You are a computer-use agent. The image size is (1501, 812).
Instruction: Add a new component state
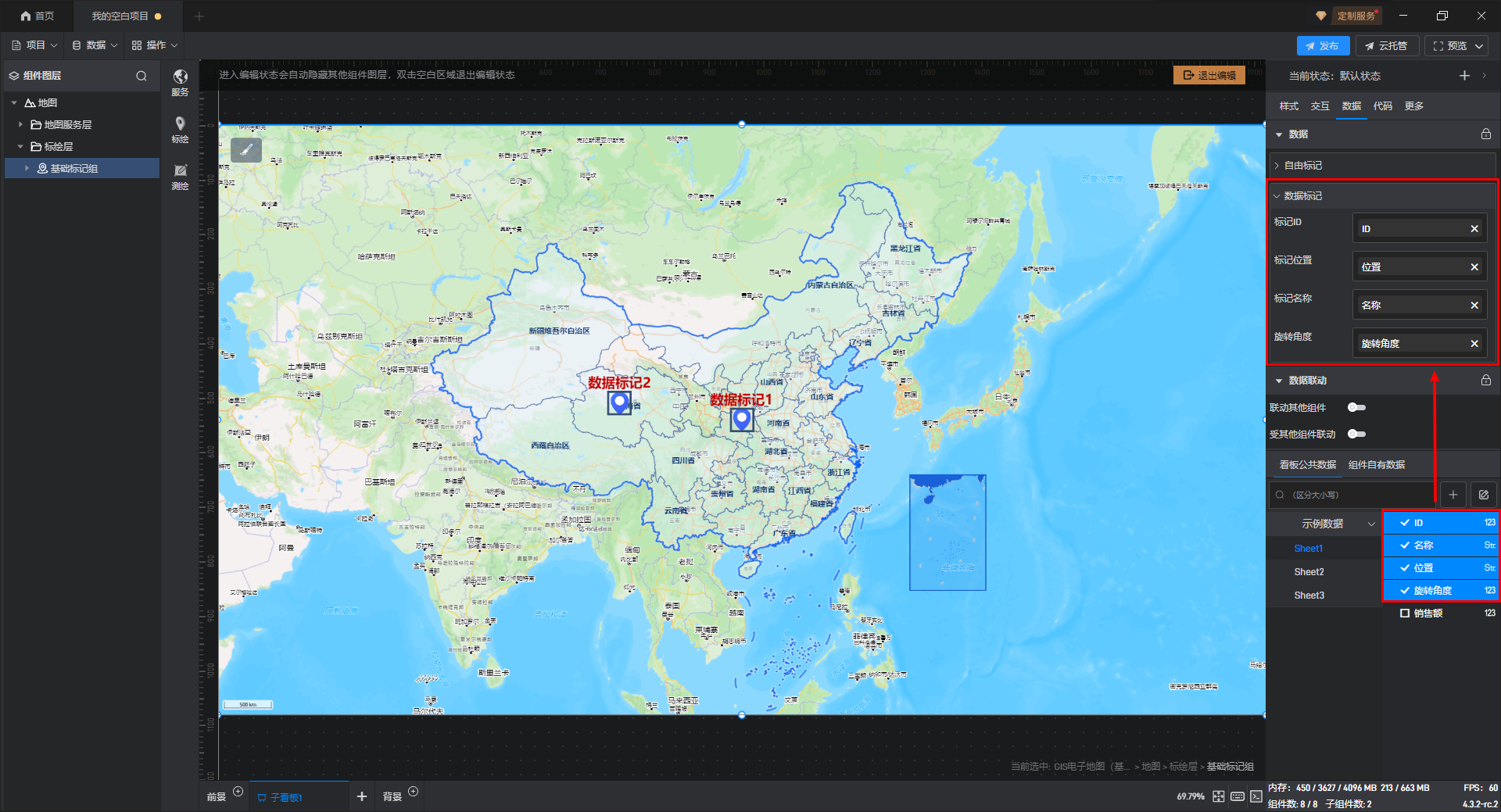click(x=1464, y=76)
